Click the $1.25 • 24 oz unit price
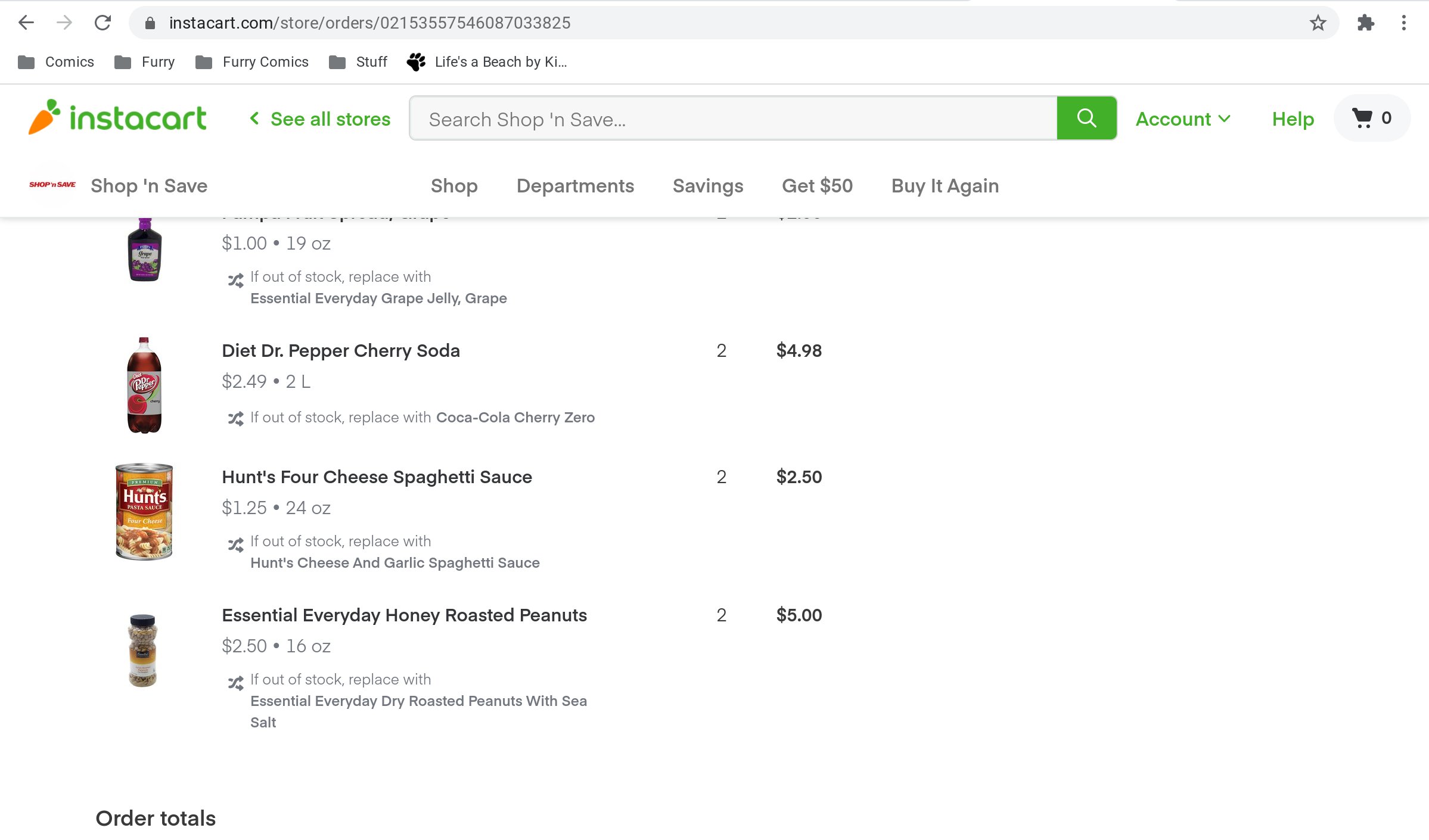Screen dimensions: 1429x840 click(276, 508)
